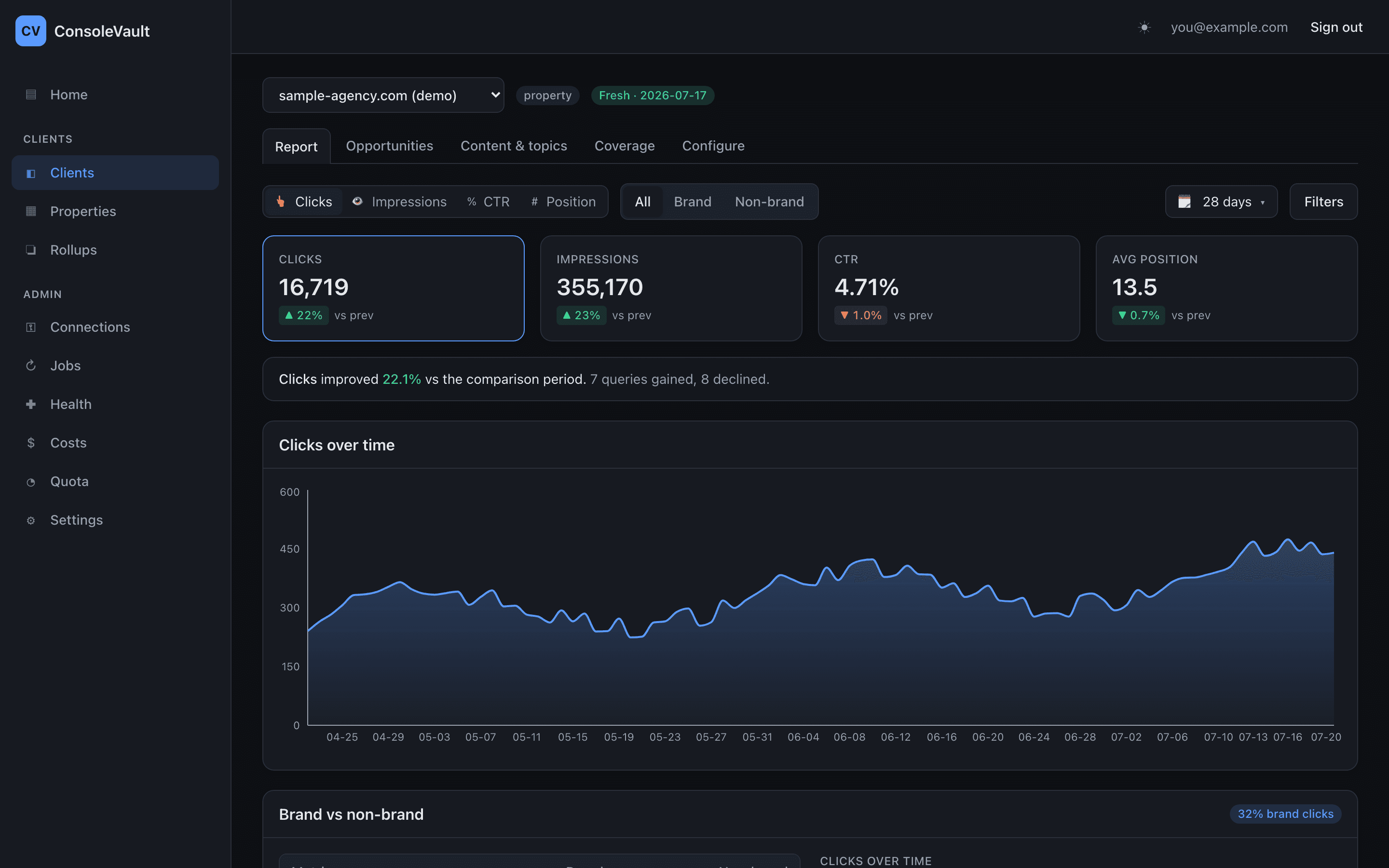Image resolution: width=1389 pixels, height=868 pixels.
Task: Click the green 22.1% improvement figure
Action: [x=401, y=380]
